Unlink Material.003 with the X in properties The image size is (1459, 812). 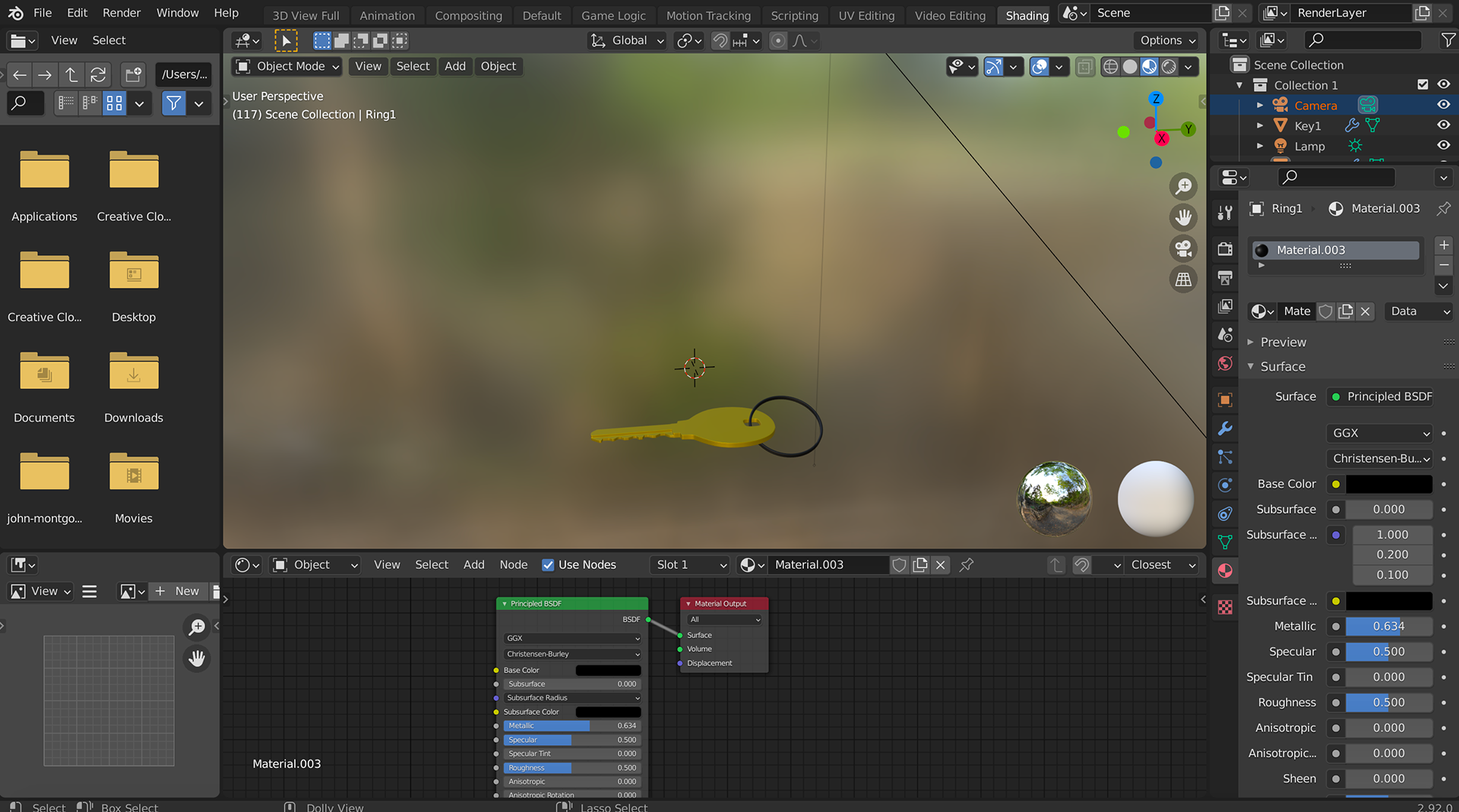click(1365, 311)
